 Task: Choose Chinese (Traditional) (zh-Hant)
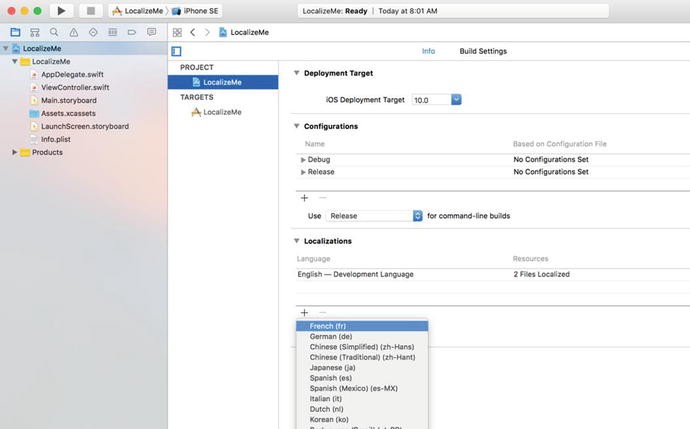pos(362,357)
